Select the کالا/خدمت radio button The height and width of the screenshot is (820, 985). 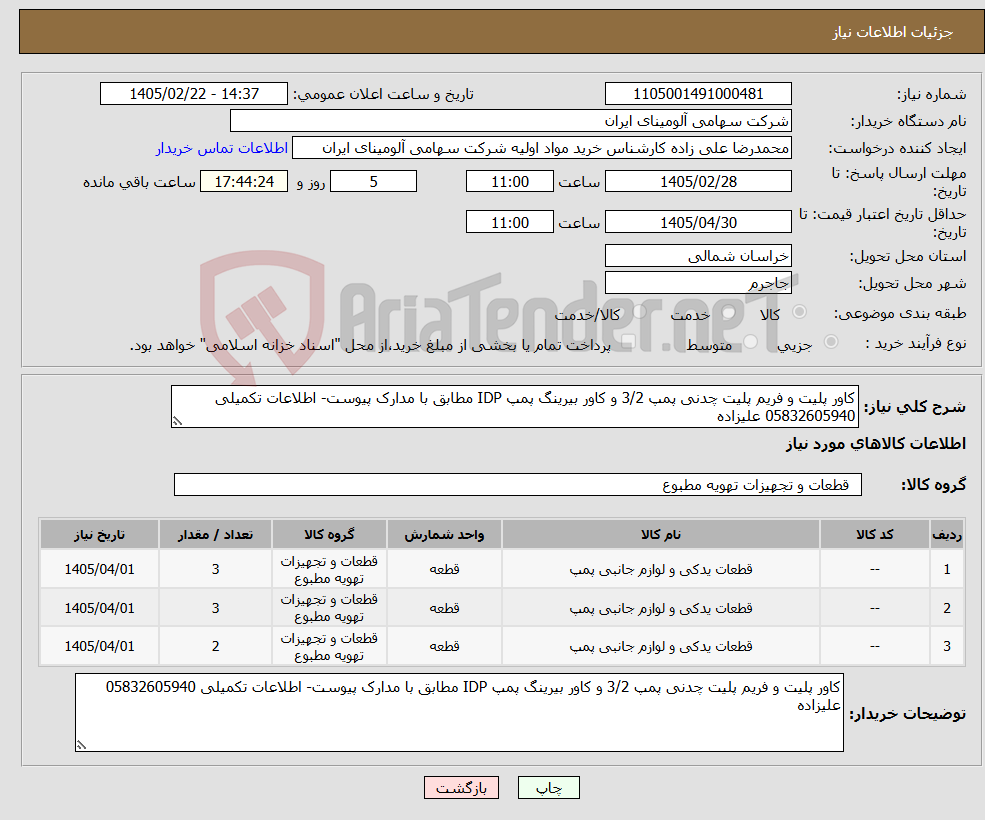pos(639,312)
